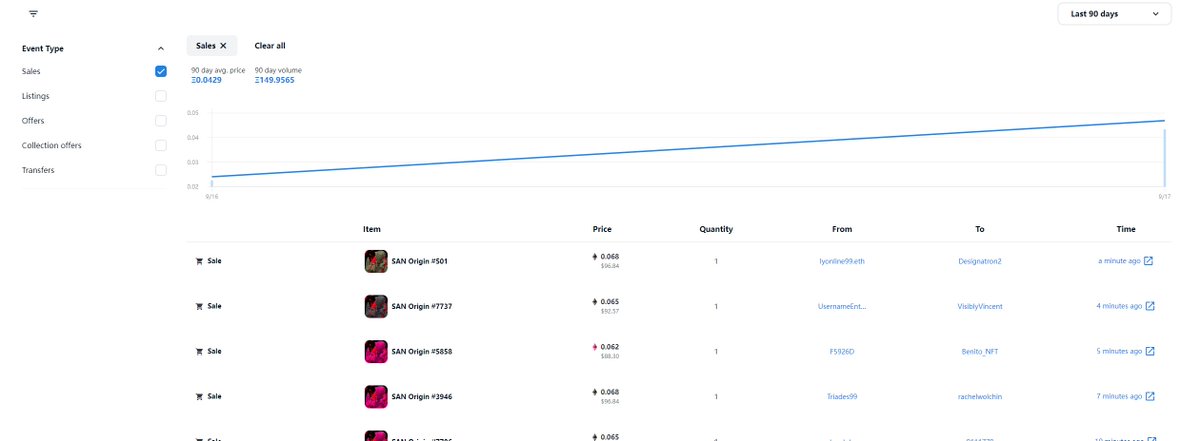The width and height of the screenshot is (1200, 441).
Task: Click the Price column header
Action: point(601,229)
